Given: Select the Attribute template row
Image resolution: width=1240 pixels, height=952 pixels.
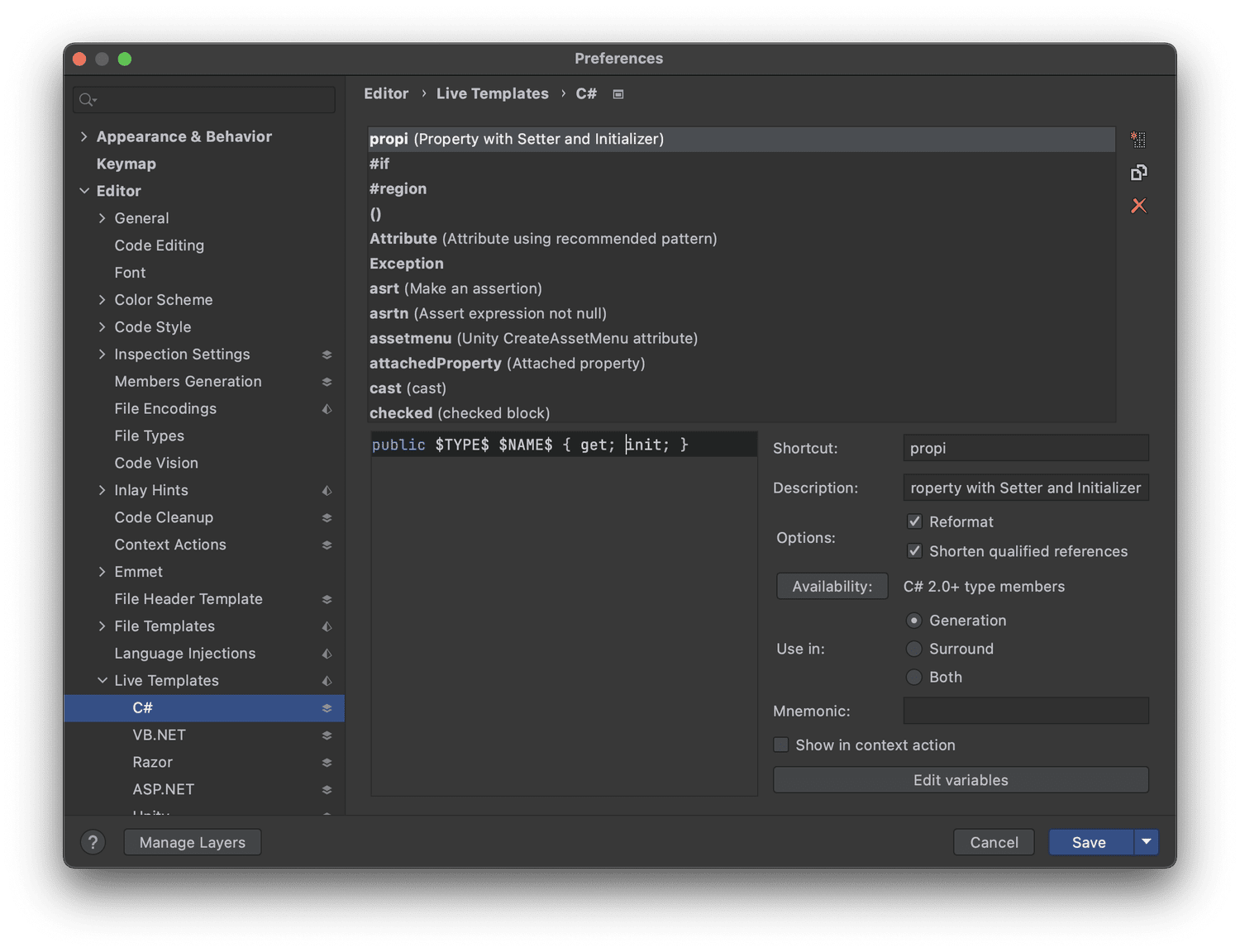Looking at the screenshot, I should [x=742, y=239].
